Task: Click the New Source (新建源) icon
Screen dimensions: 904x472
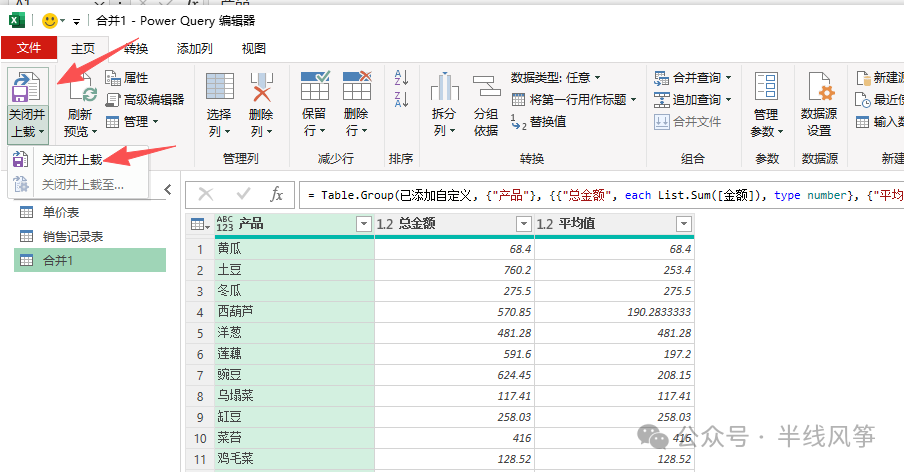Action: (x=863, y=77)
